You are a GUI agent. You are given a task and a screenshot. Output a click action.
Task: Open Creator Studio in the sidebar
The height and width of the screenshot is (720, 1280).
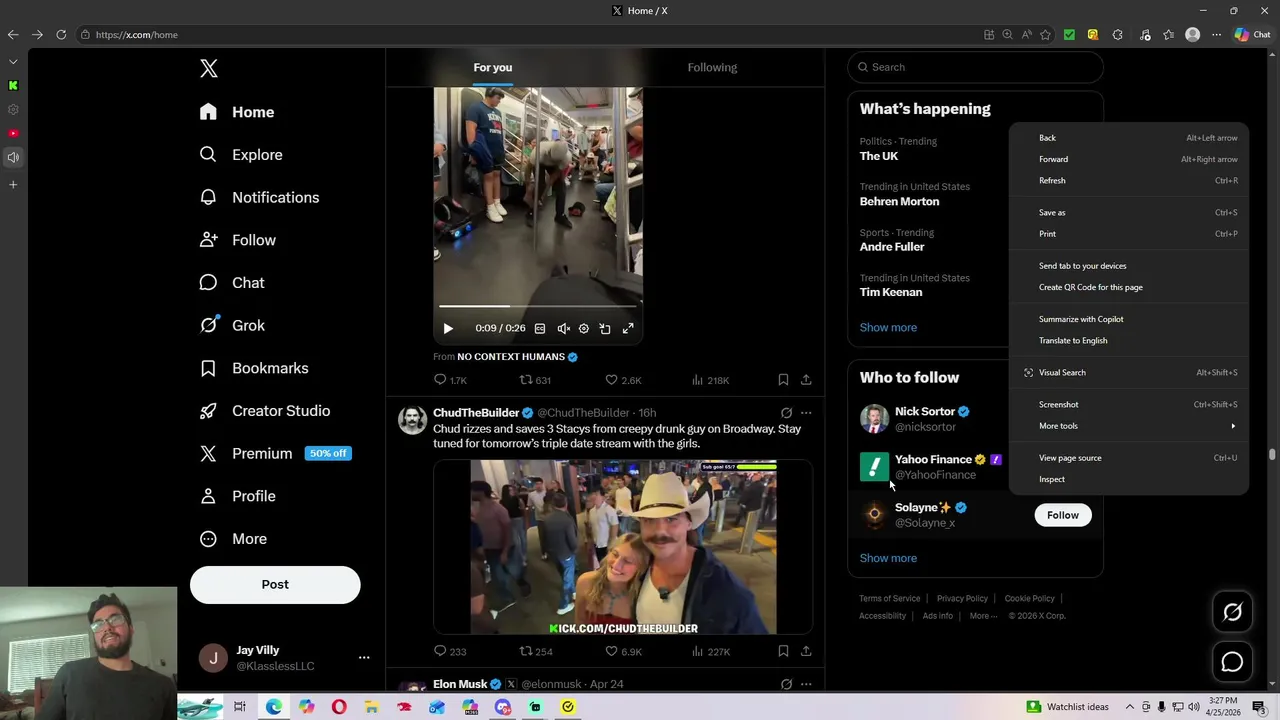tap(265, 411)
